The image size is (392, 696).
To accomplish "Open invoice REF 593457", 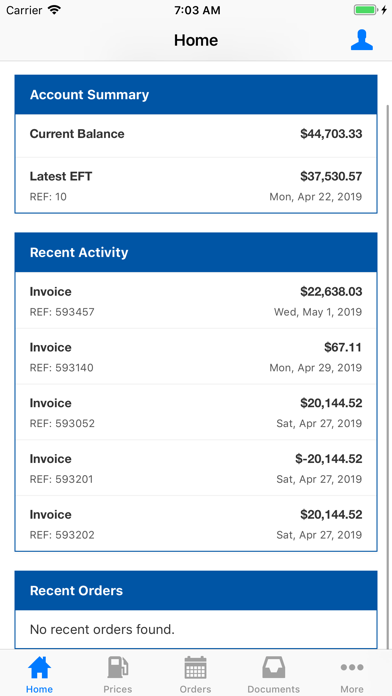I will point(196,301).
